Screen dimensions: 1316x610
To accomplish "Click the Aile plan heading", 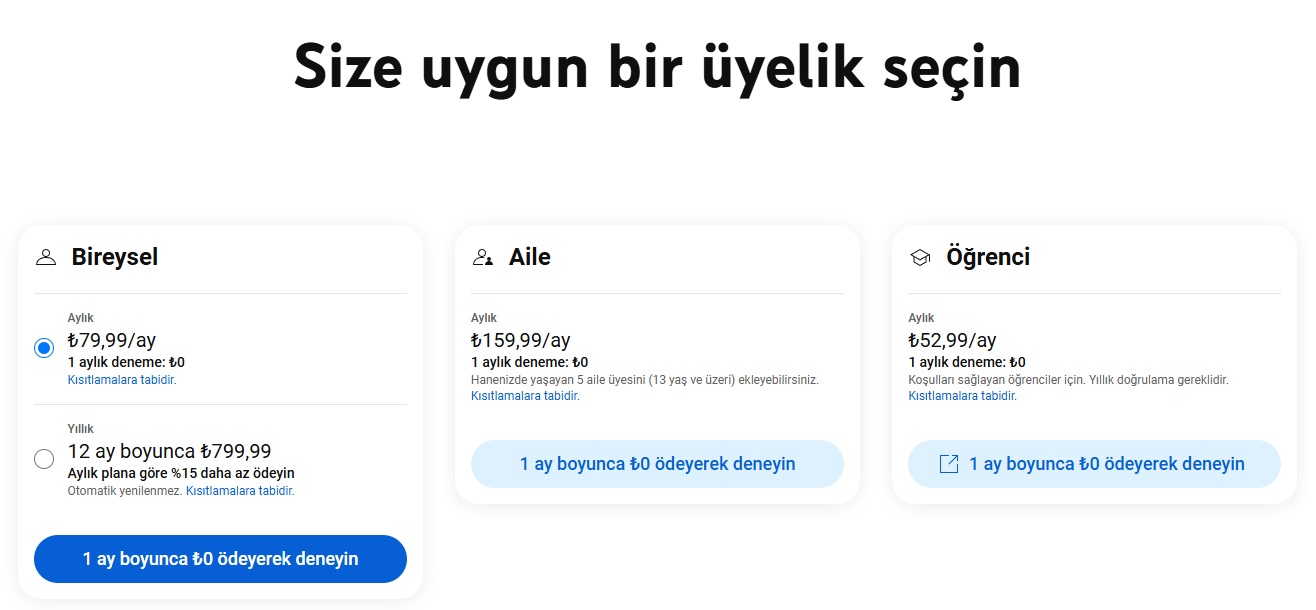I will 530,257.
